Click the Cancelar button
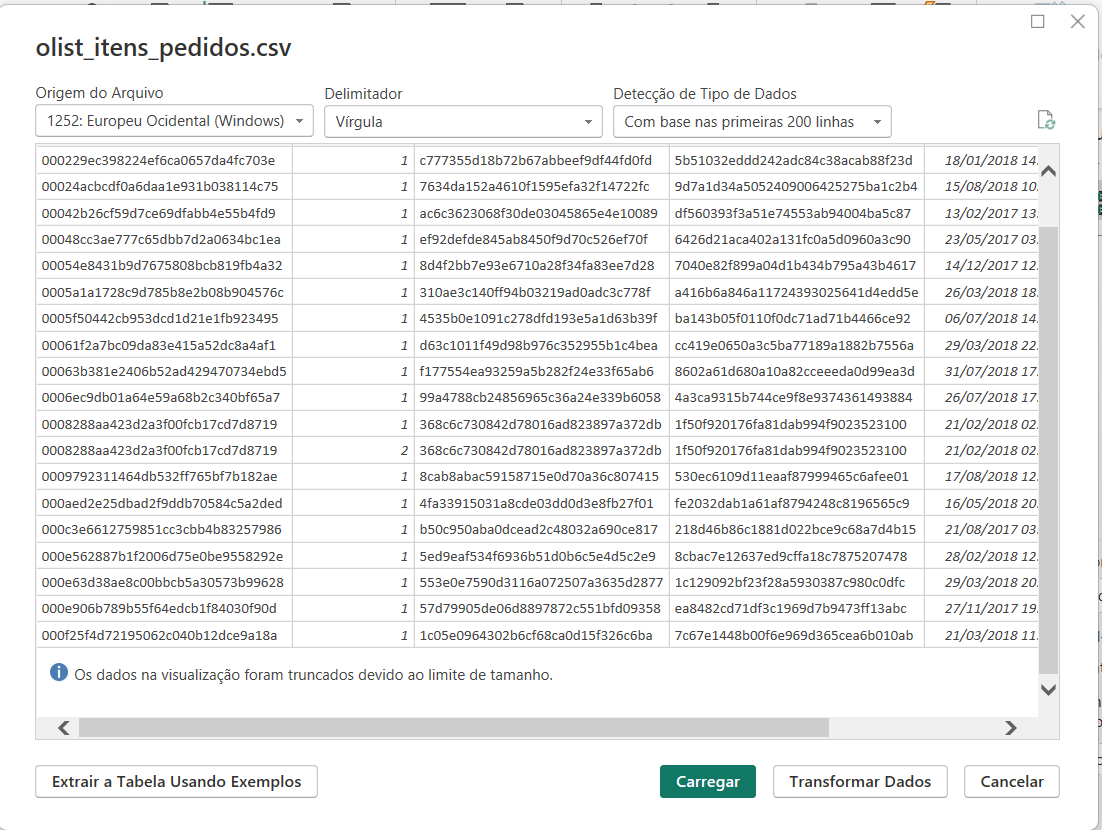 pyautogui.click(x=1011, y=782)
